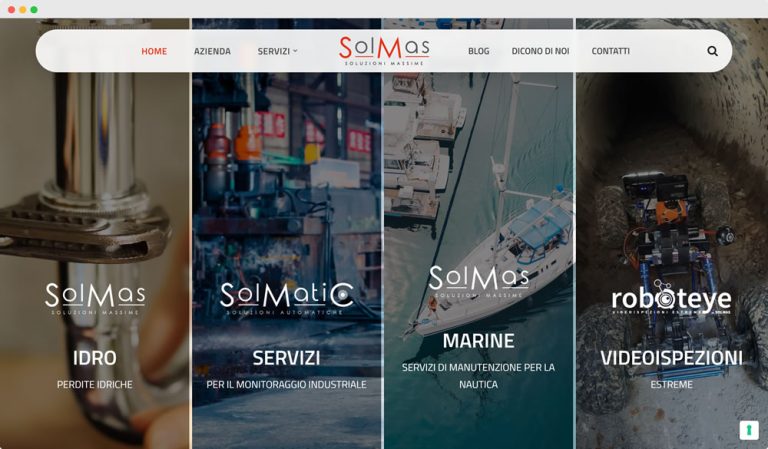Click the green macOS maximize window dot
768x449 pixels.
click(34, 9)
